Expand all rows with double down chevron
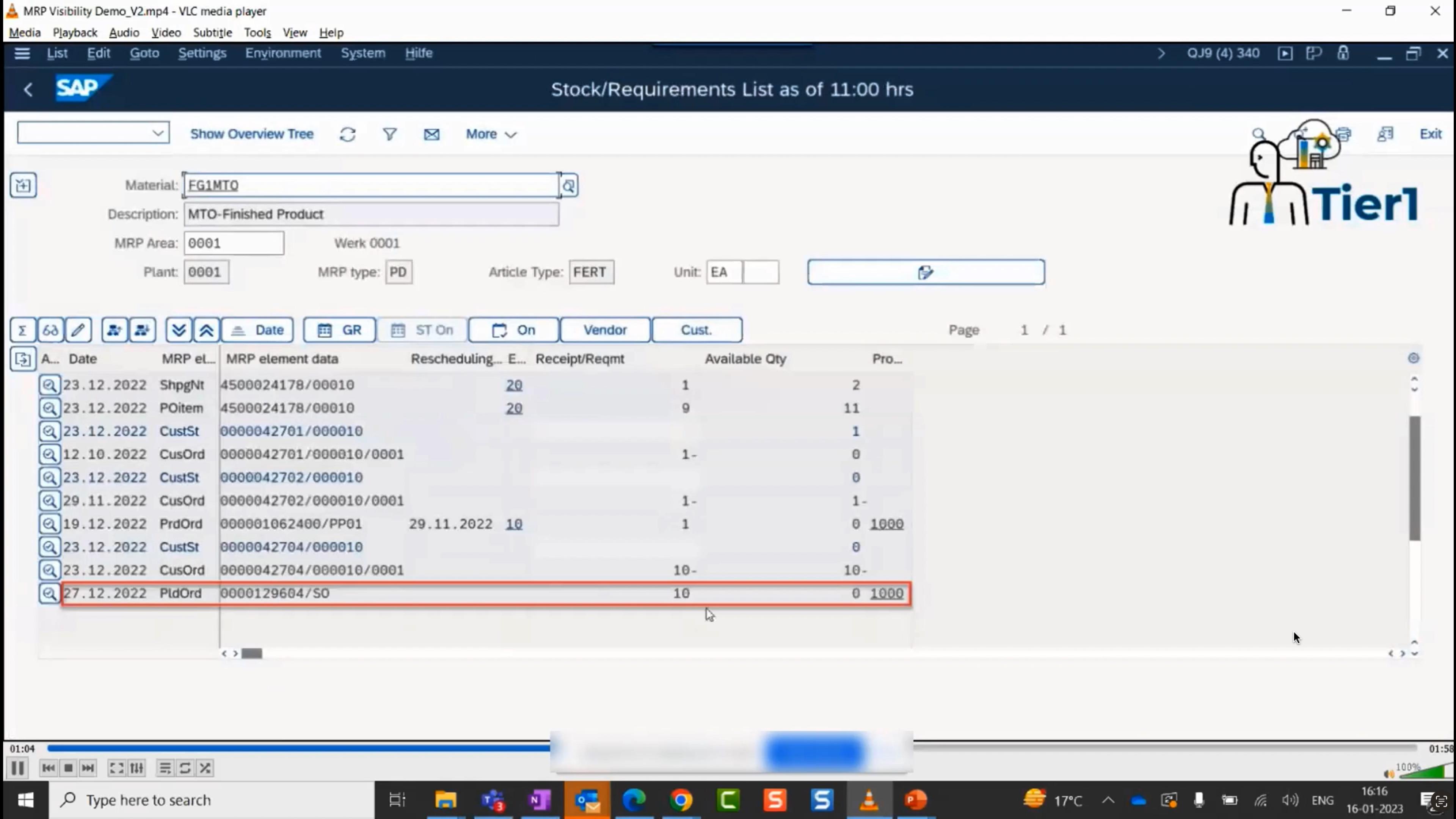Viewport: 1456px width, 819px height. point(179,330)
